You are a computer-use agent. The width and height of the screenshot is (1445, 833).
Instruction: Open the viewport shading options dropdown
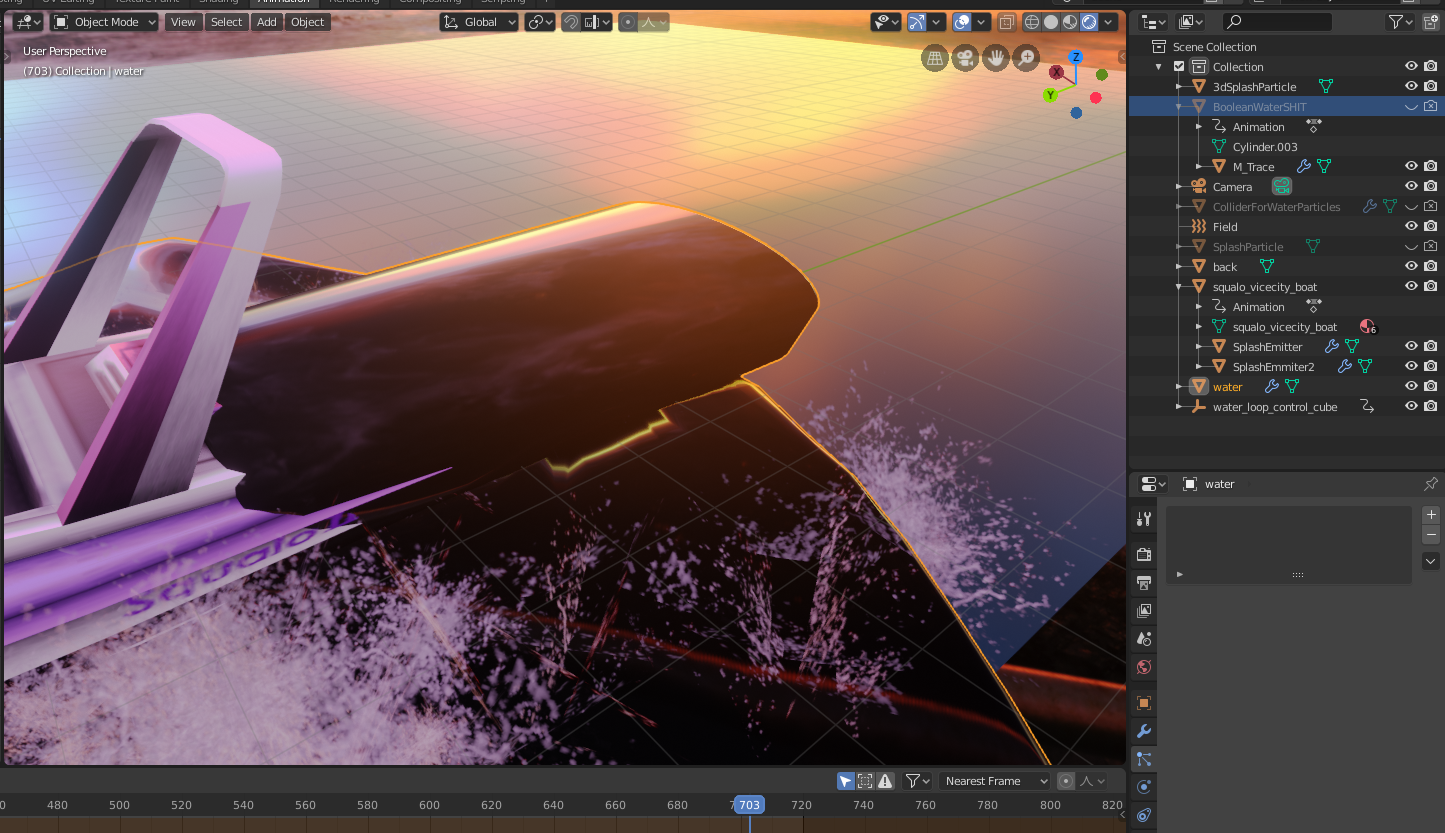click(1109, 22)
